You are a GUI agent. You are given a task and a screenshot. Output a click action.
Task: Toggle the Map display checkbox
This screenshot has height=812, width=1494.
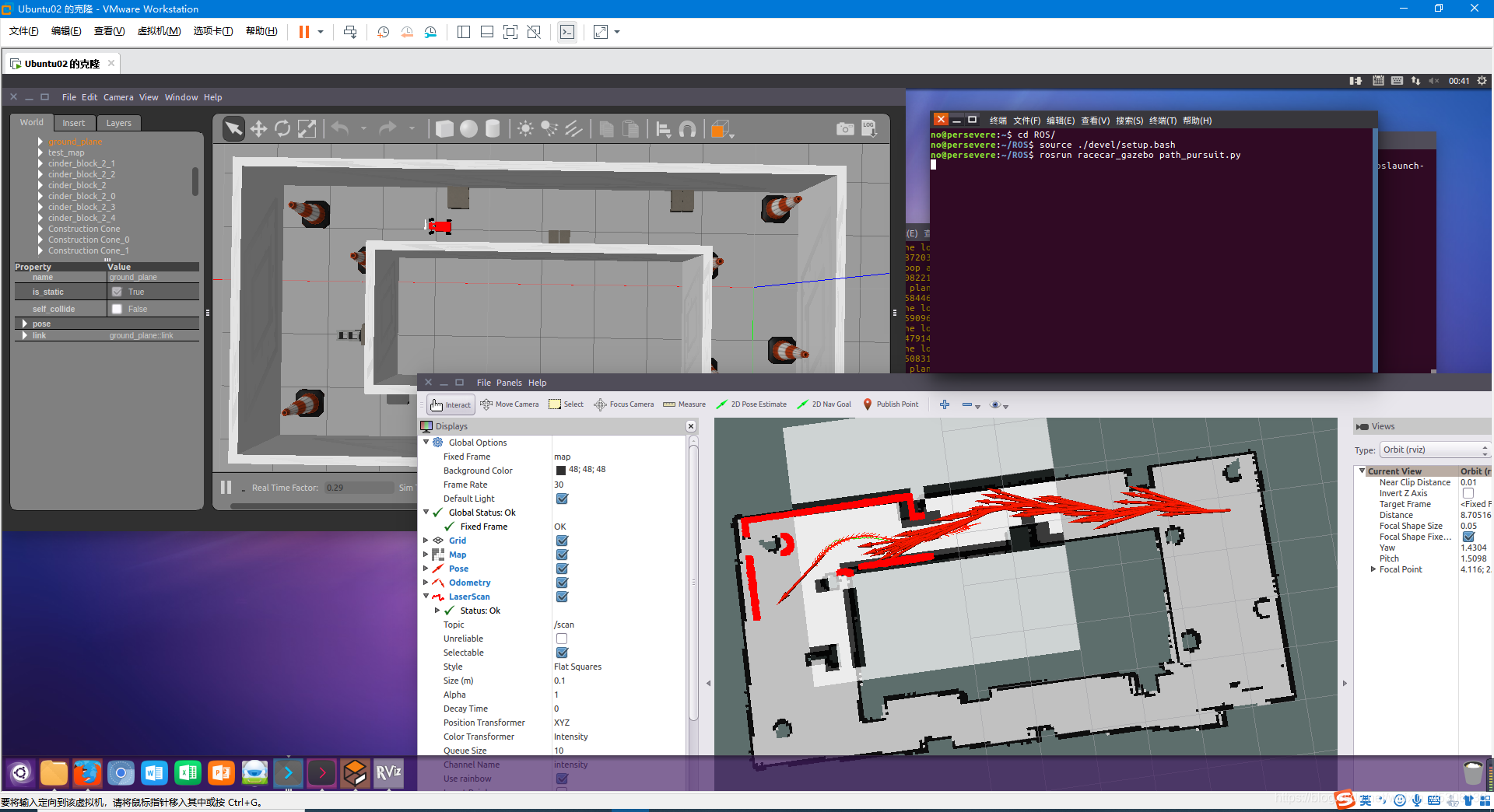tap(562, 555)
